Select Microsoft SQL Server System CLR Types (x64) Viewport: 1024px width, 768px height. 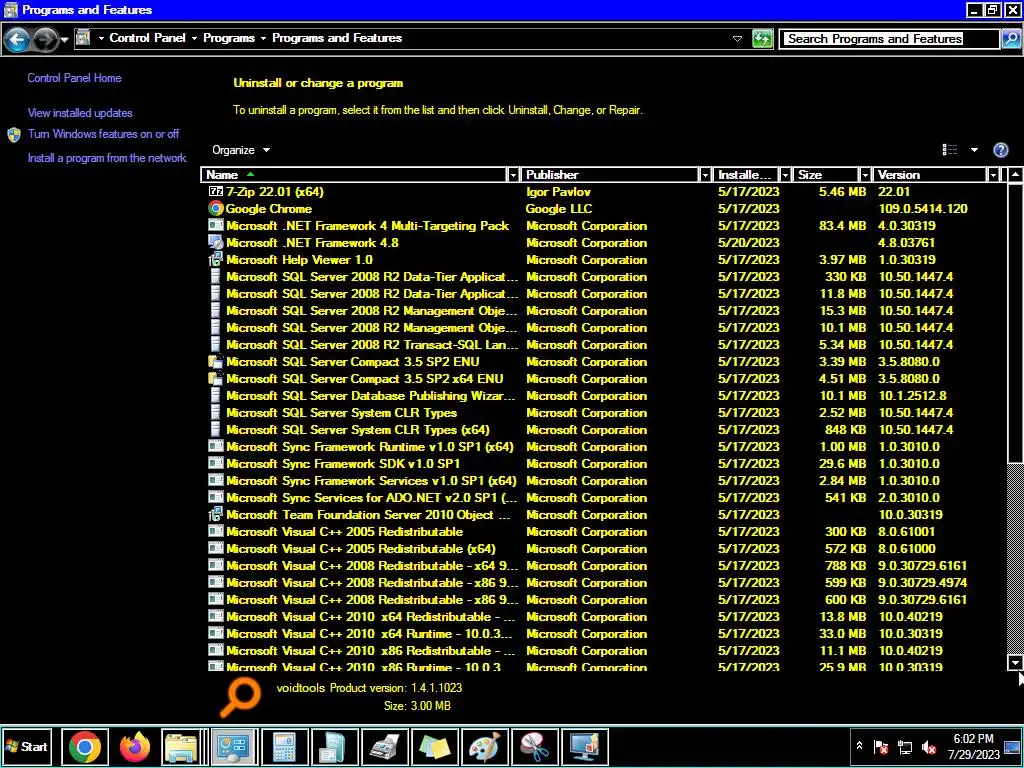pos(358,430)
